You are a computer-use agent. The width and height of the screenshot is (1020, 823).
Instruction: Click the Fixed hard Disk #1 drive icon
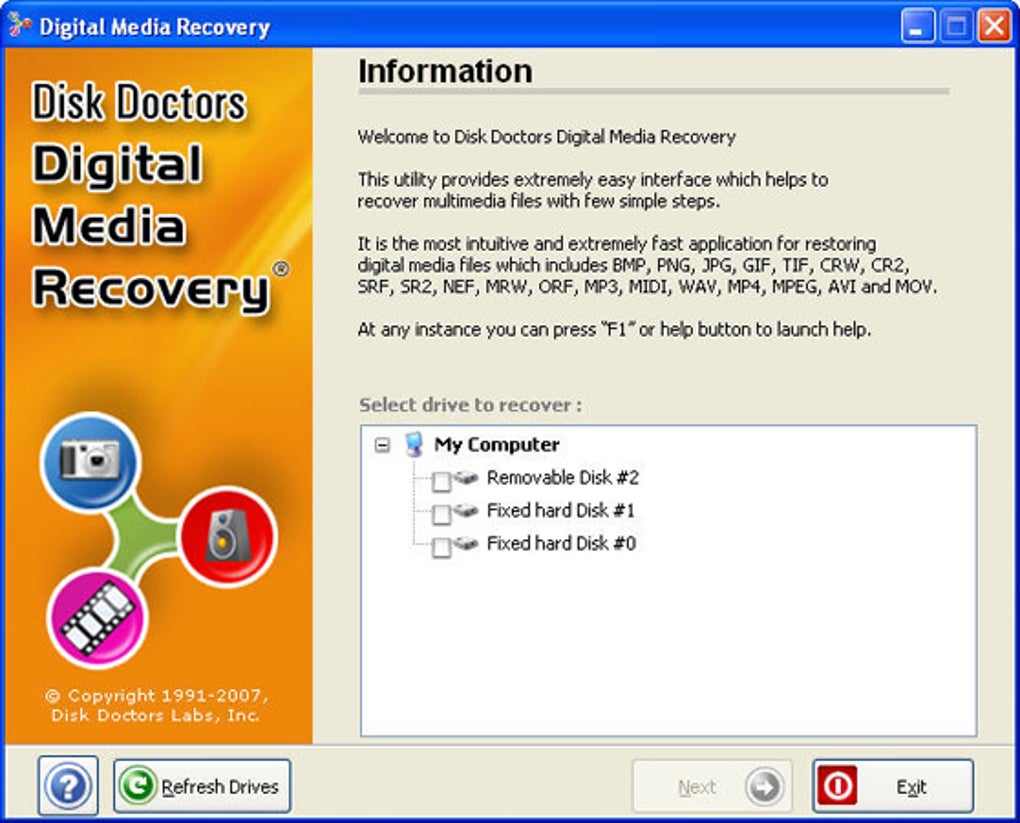click(466, 511)
